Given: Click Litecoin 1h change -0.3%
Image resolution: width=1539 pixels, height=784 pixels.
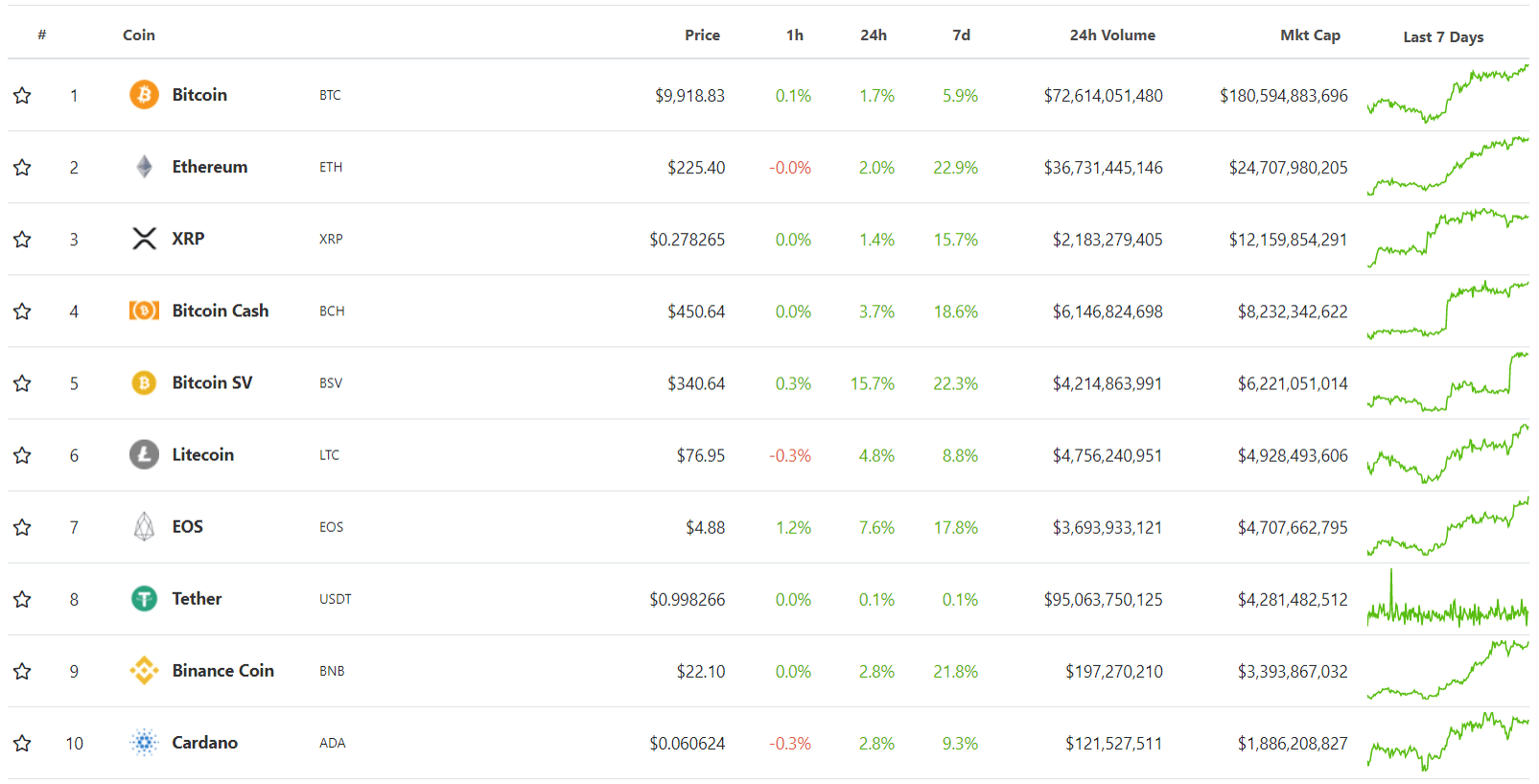Looking at the screenshot, I should pyautogui.click(x=790, y=455).
